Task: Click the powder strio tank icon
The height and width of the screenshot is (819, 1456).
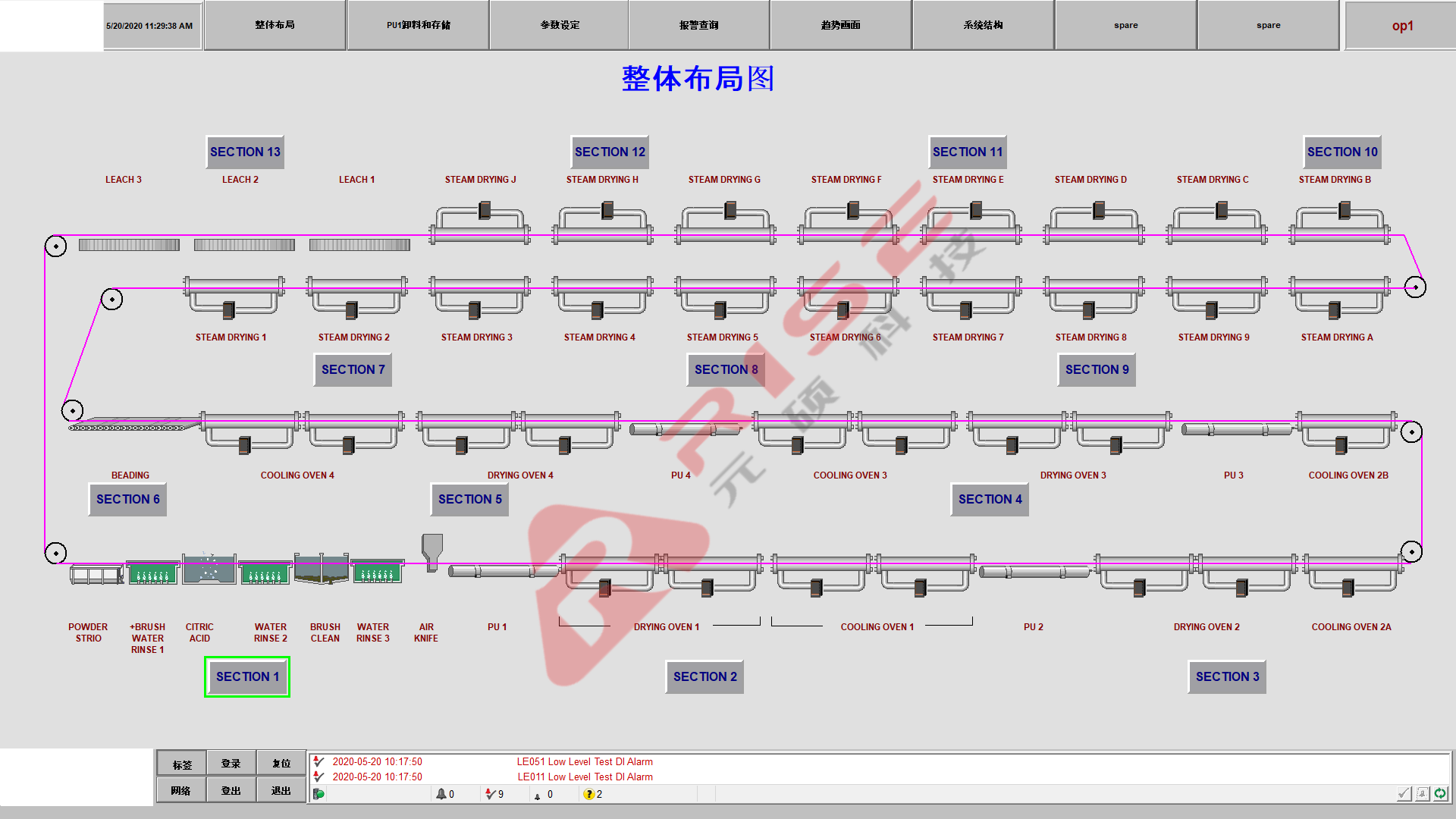Action: pos(96,574)
